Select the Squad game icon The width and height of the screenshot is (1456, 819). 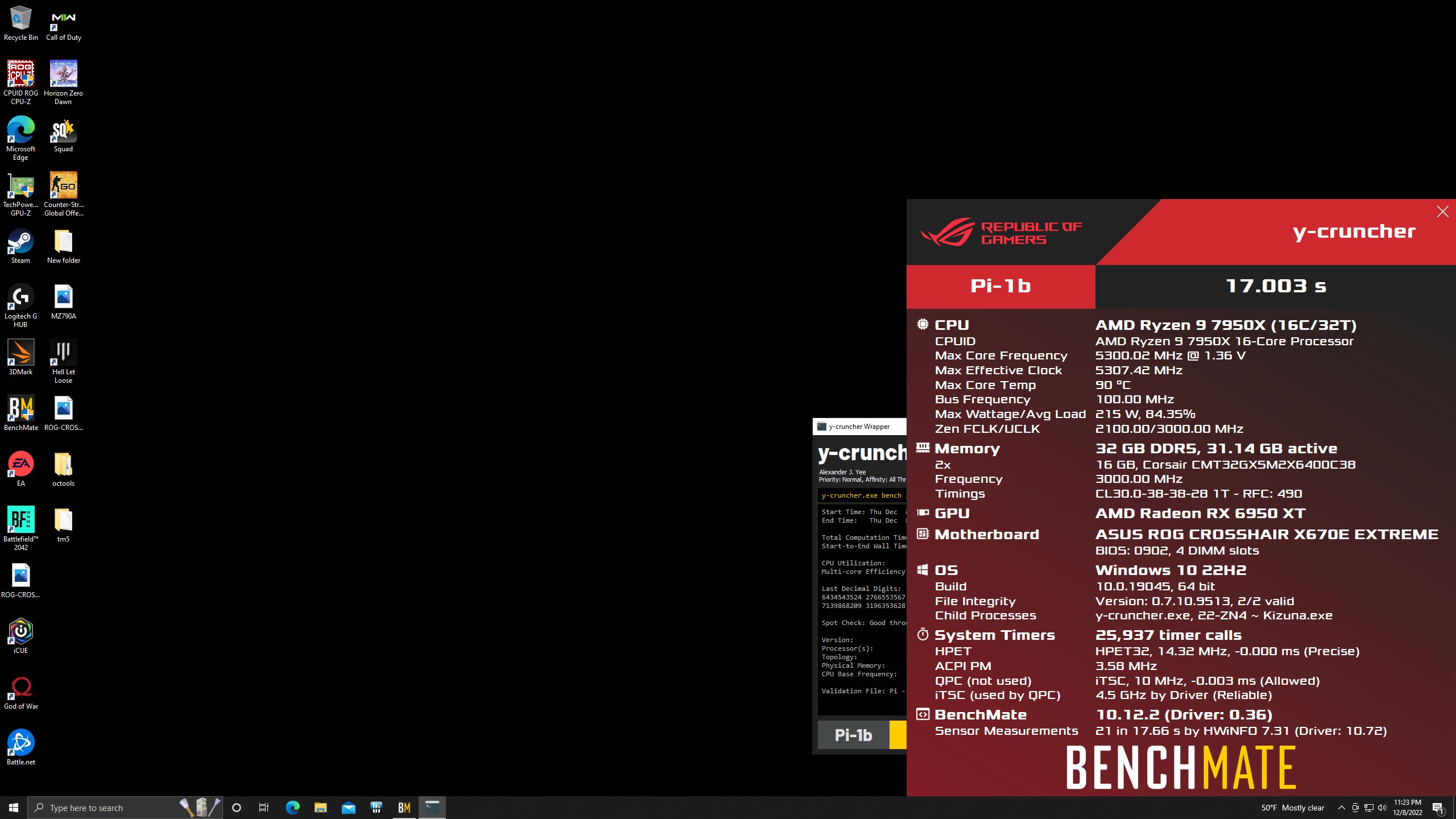pos(63,135)
